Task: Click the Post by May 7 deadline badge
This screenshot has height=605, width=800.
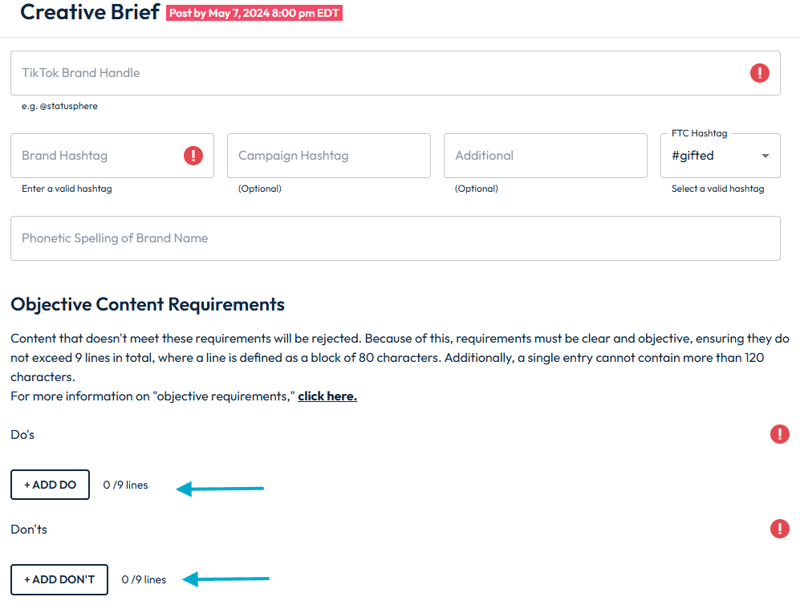Action: [254, 13]
